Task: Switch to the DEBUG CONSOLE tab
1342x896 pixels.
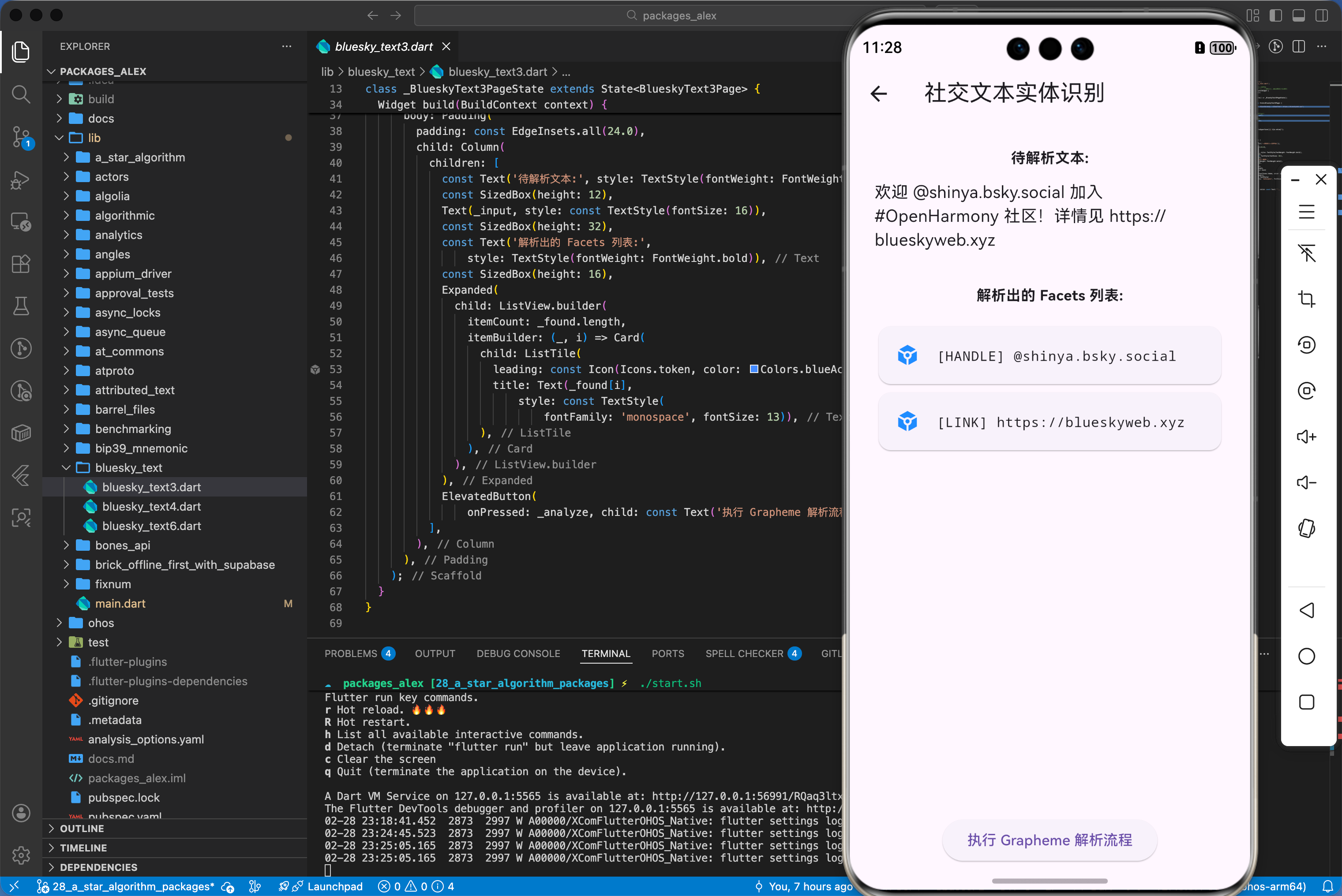Action: (x=518, y=653)
